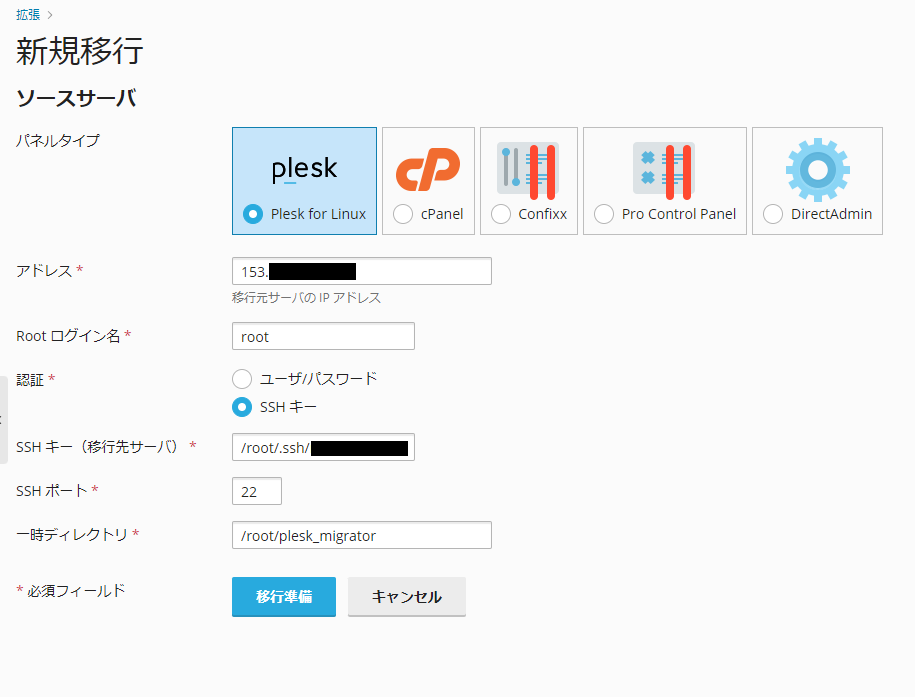
Task: Click the Confixx sliders icon
Action: click(528, 170)
